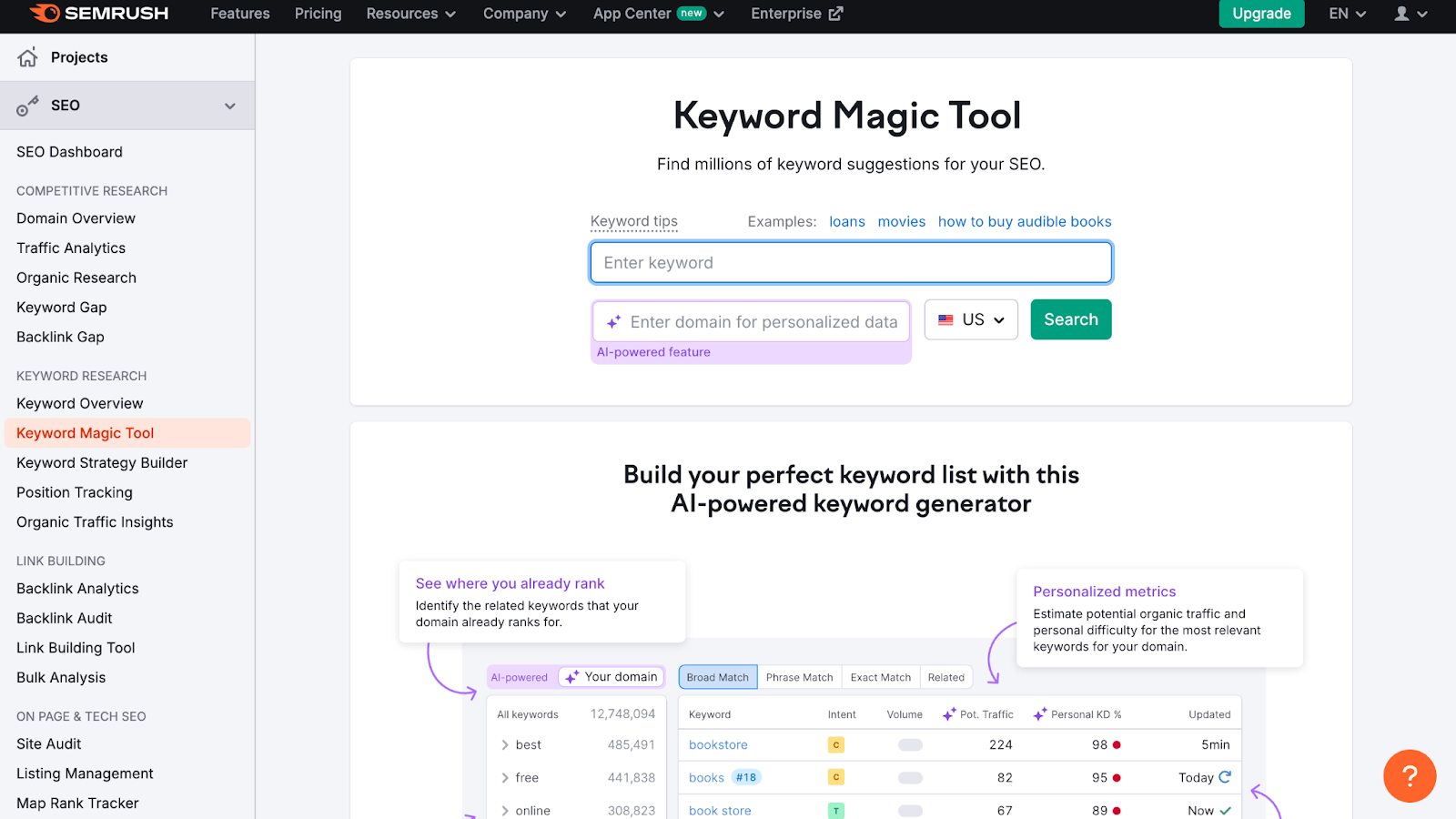Select the Related tab
Screen dimensions: 1456x819
tap(946, 677)
